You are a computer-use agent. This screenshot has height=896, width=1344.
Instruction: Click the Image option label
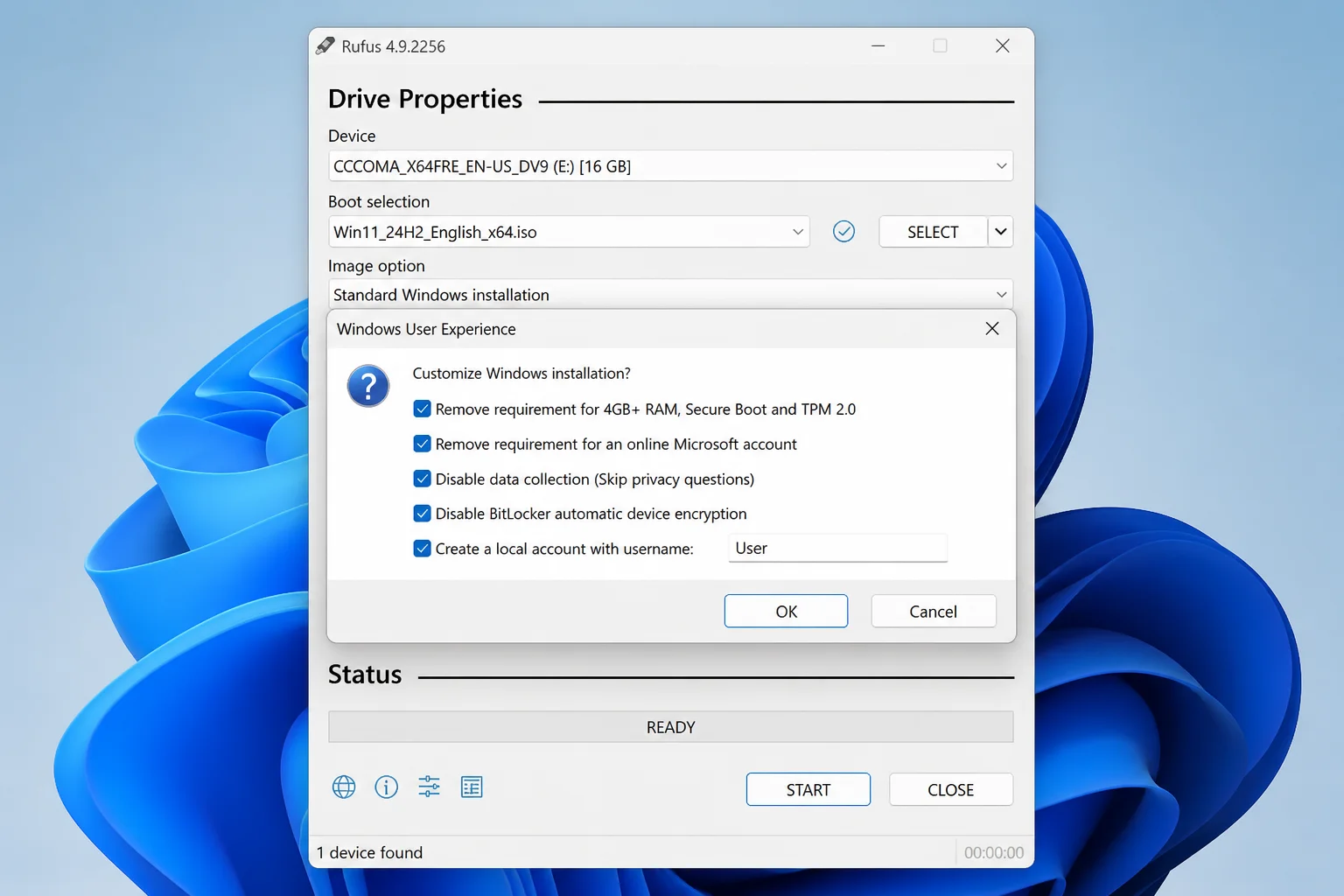click(x=376, y=266)
